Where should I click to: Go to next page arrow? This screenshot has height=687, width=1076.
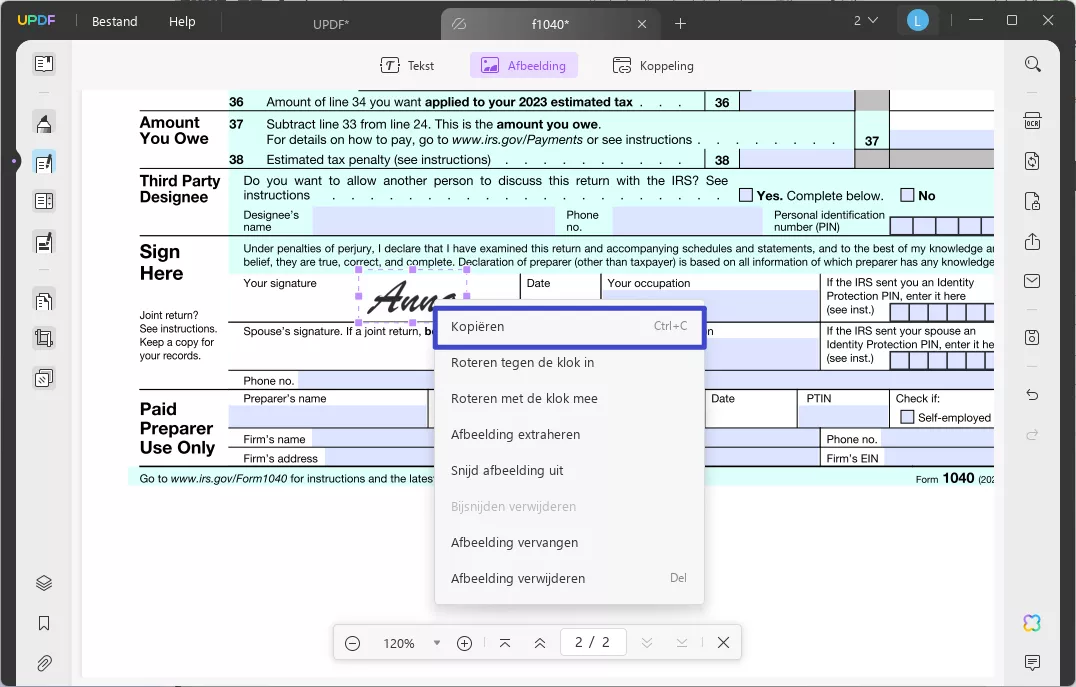click(x=646, y=643)
